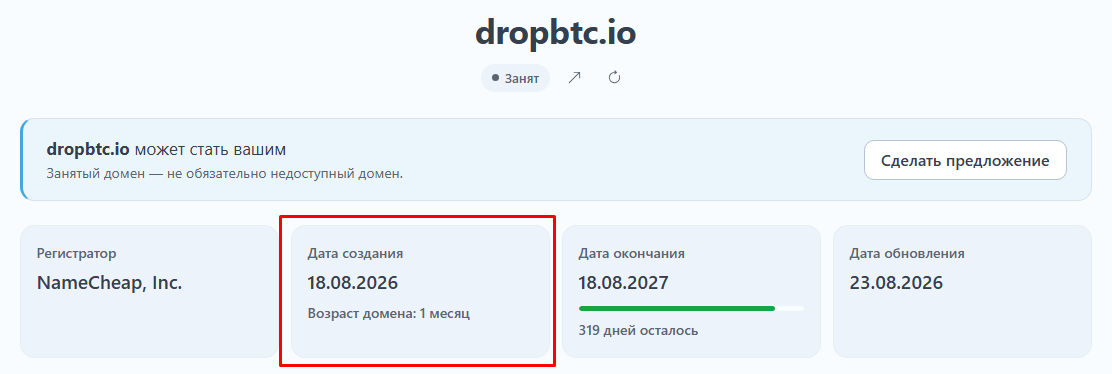Refresh domain info with the reload icon
The width and height of the screenshot is (1112, 374).
(x=615, y=77)
